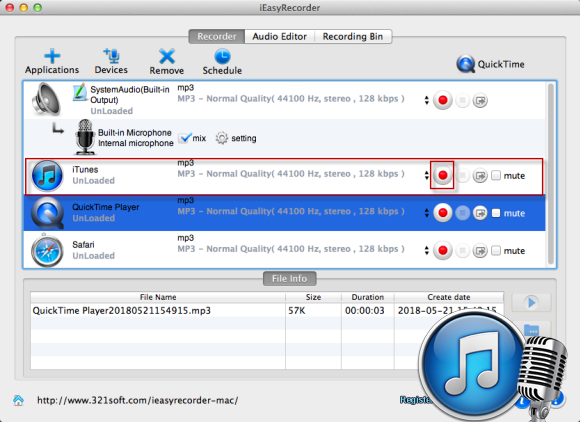Screen dimensions: 580x422
Task: Click the application list scrollbar
Action: [x=551, y=174]
